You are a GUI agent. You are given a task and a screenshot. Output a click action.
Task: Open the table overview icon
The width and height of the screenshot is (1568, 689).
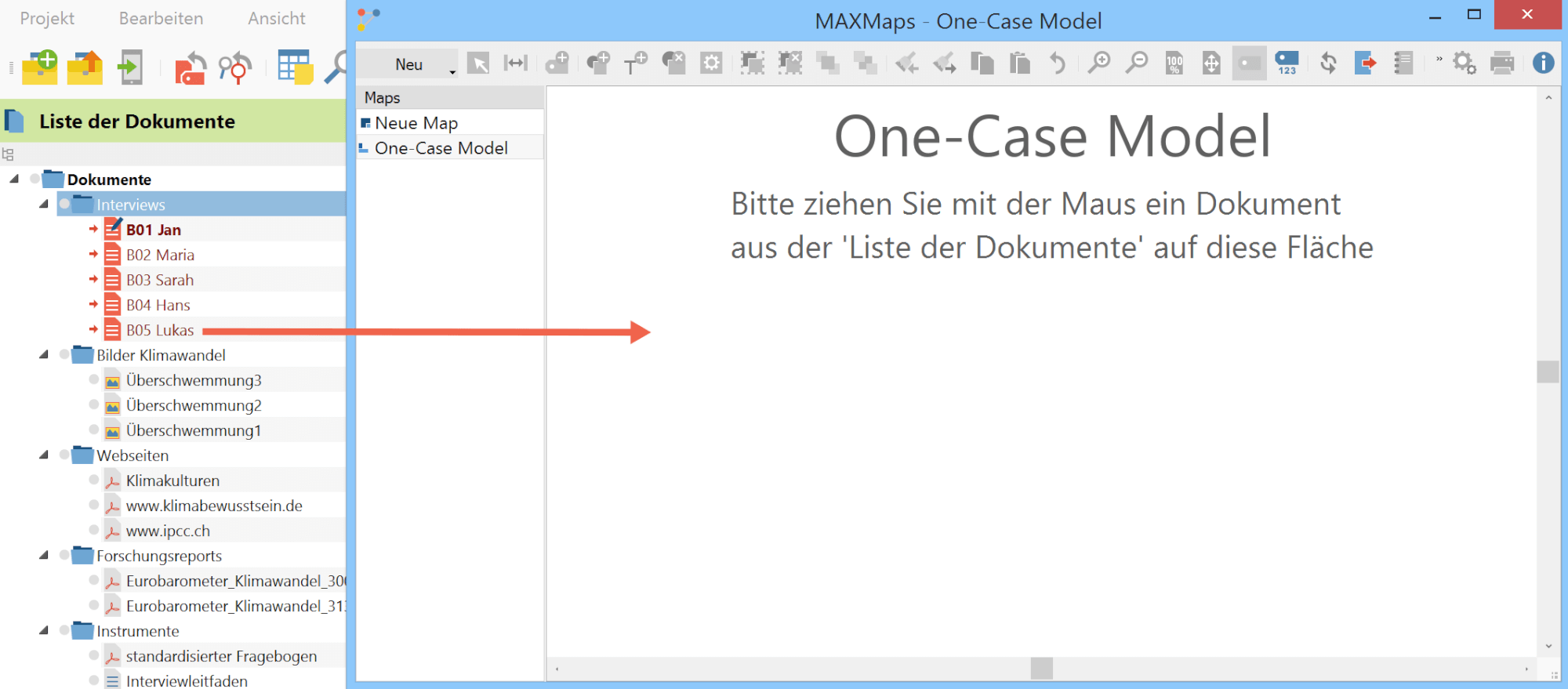tap(295, 67)
